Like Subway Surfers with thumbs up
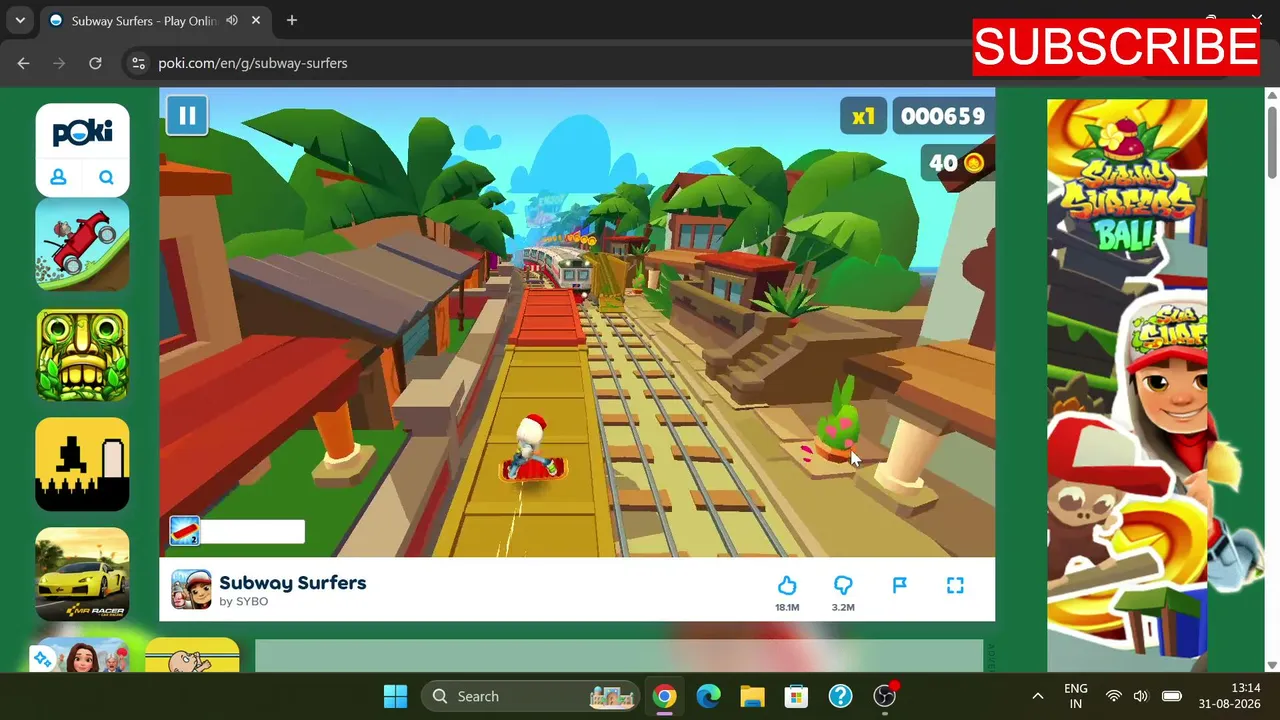1280x720 pixels. [x=787, y=585]
